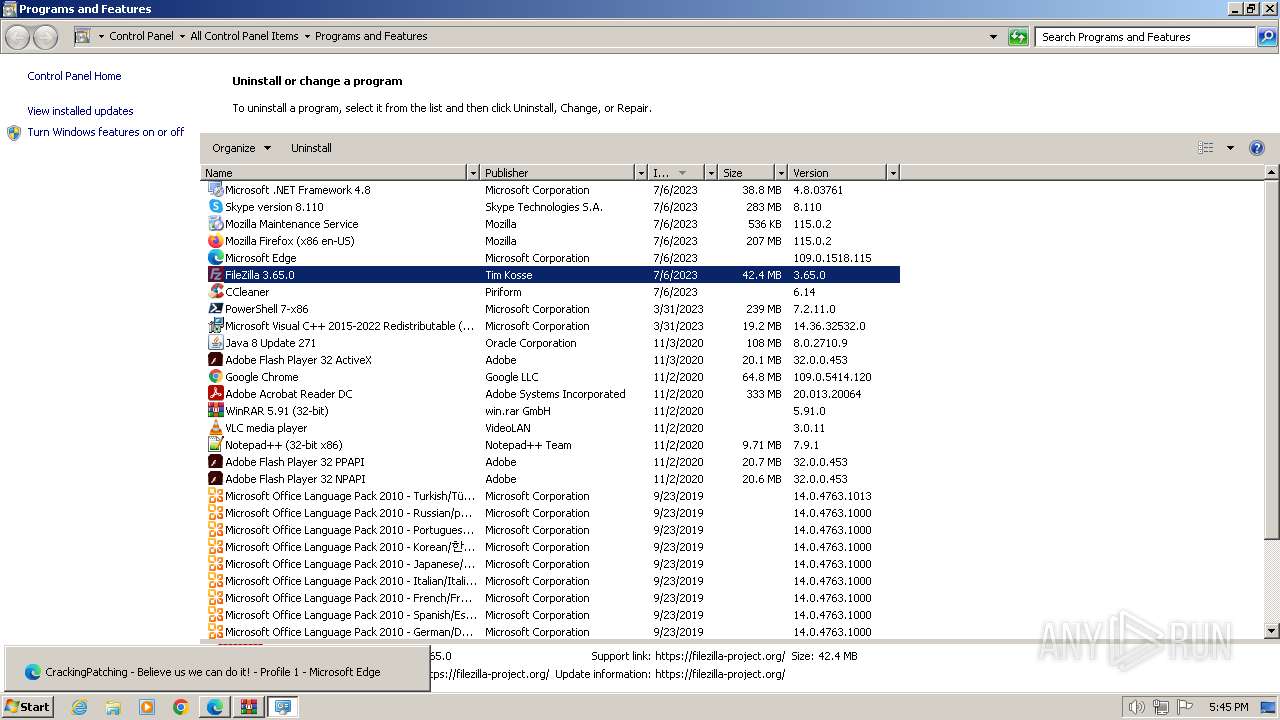Image resolution: width=1280 pixels, height=720 pixels.
Task: Sort by the Size column header
Action: (747, 173)
